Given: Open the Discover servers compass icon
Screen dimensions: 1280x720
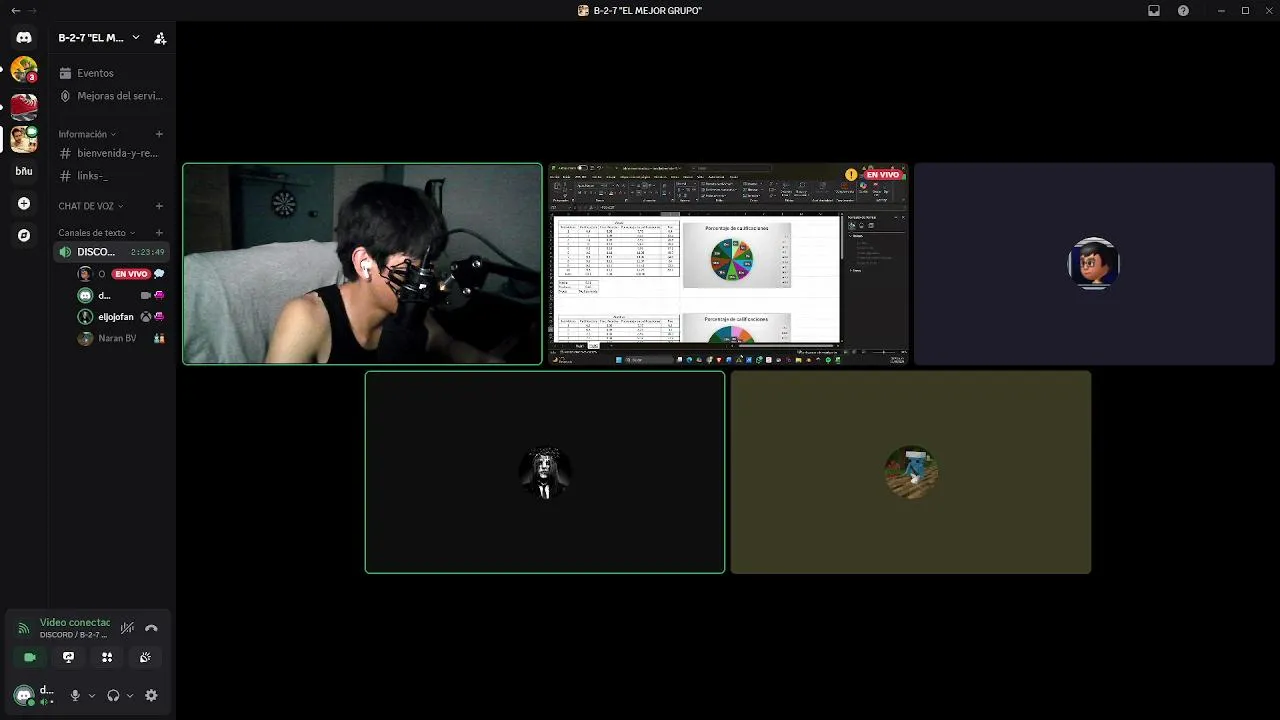Looking at the screenshot, I should click(24, 235).
